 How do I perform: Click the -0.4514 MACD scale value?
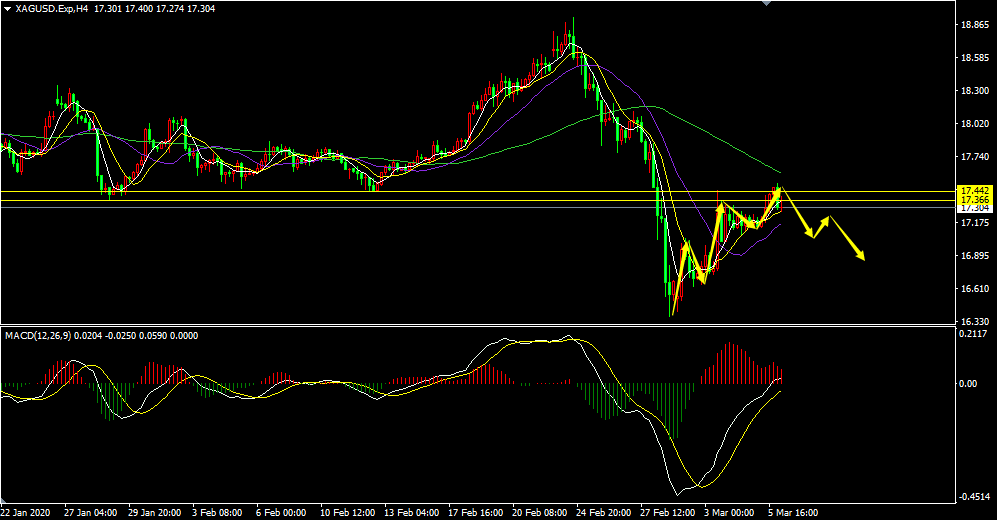(x=974, y=497)
